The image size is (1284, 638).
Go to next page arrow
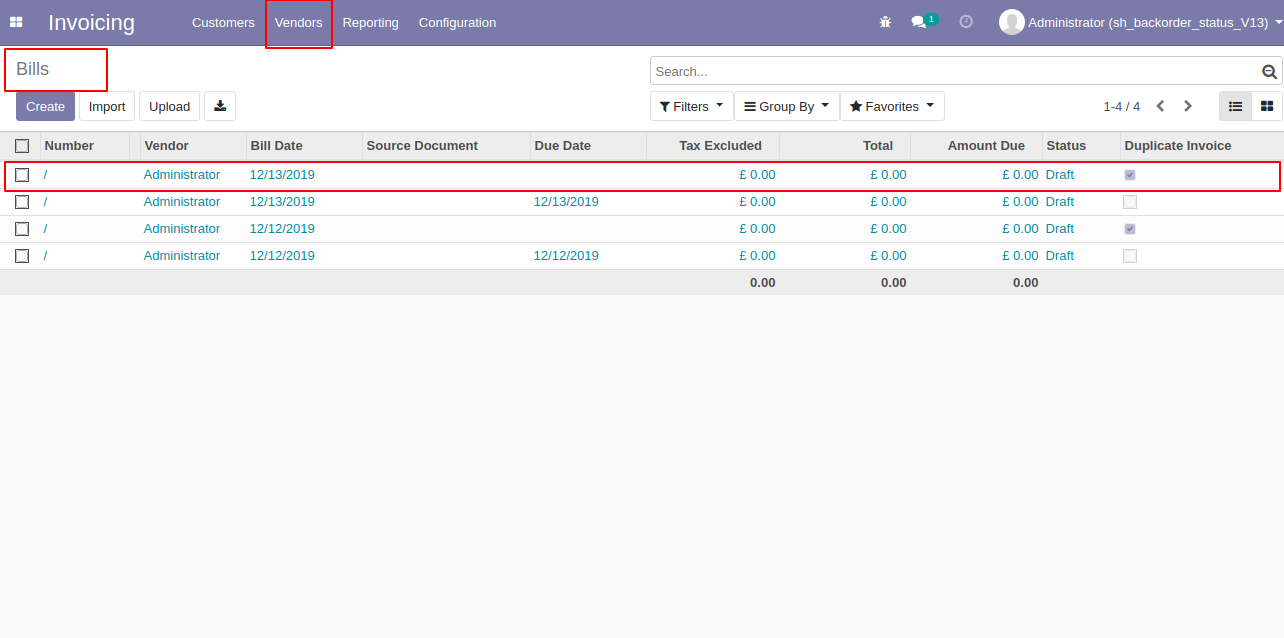coord(1188,106)
